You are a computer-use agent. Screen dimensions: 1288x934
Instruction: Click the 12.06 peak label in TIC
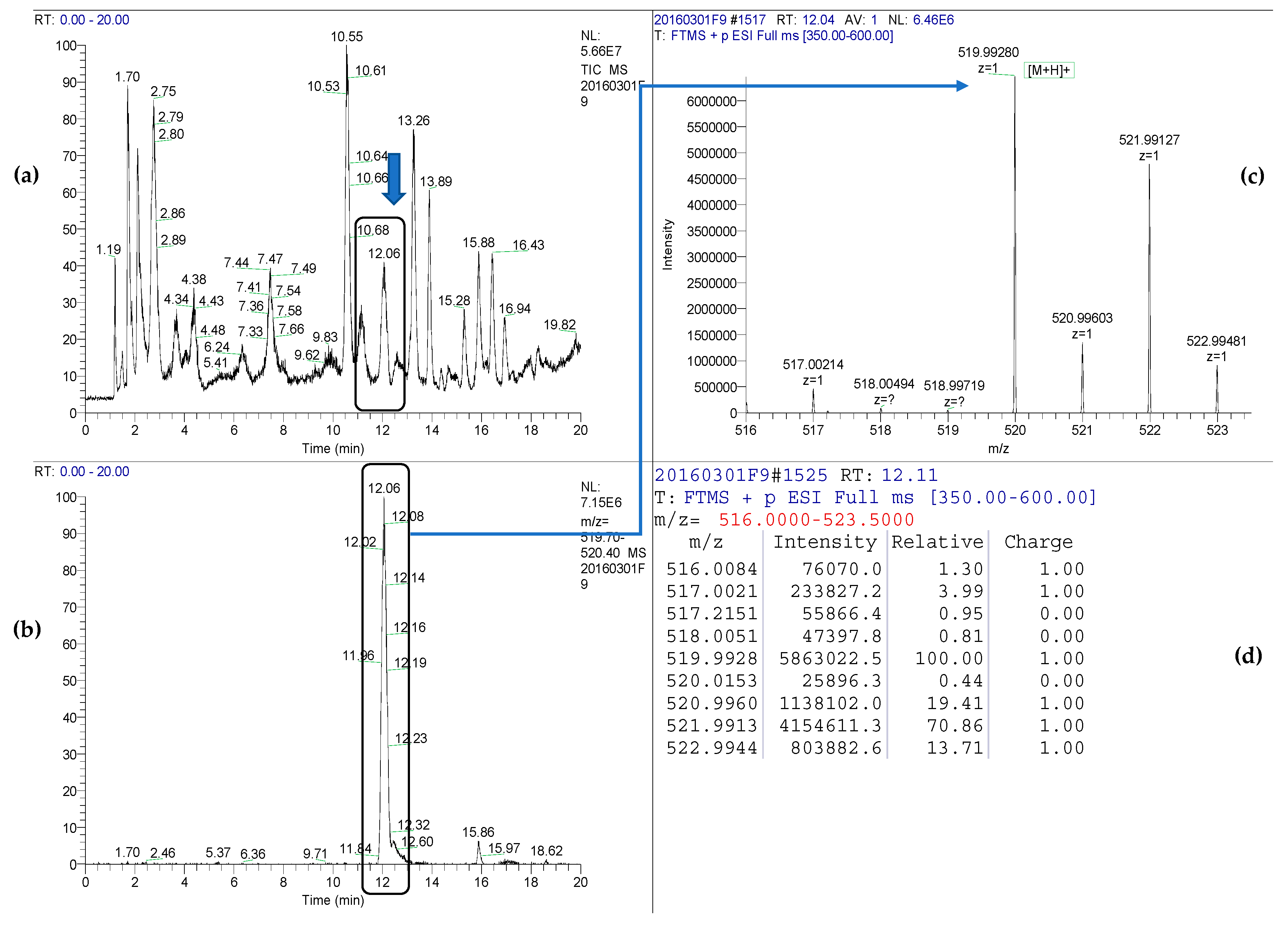point(384,253)
